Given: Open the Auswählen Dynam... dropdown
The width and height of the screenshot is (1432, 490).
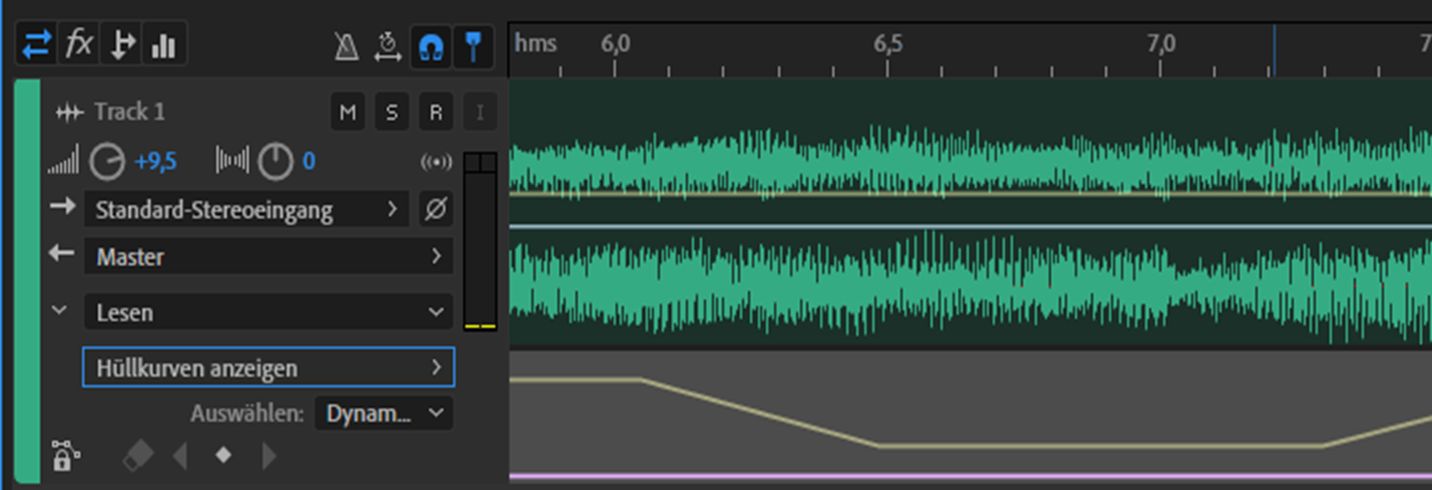Looking at the screenshot, I should pyautogui.click(x=384, y=413).
